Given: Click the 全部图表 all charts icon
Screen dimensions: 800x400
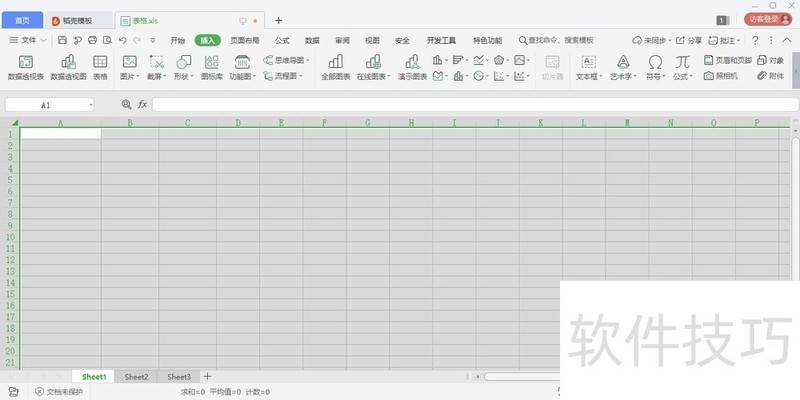Looking at the screenshot, I should tap(335, 67).
